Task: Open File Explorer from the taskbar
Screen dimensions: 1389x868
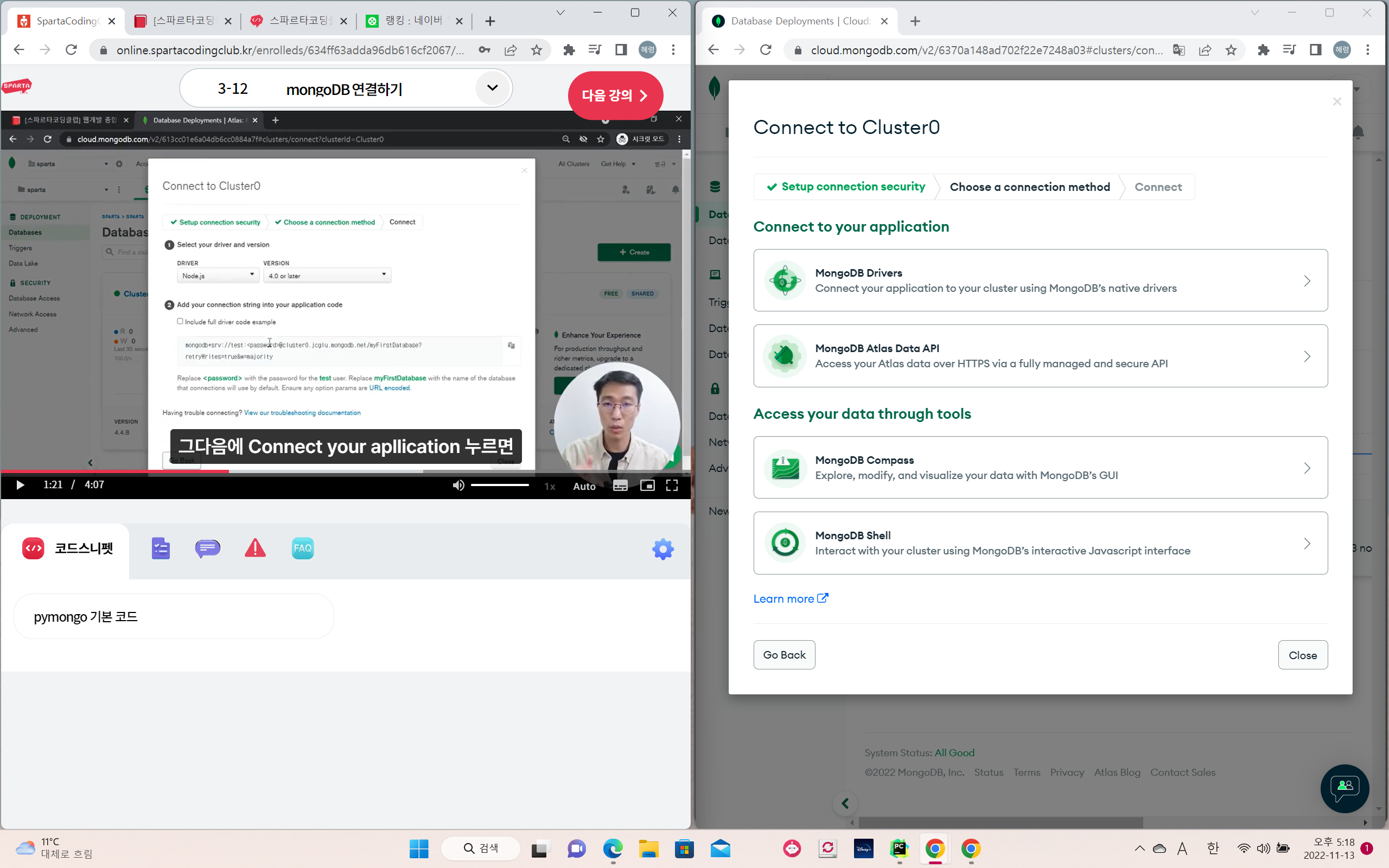Action: point(648,848)
